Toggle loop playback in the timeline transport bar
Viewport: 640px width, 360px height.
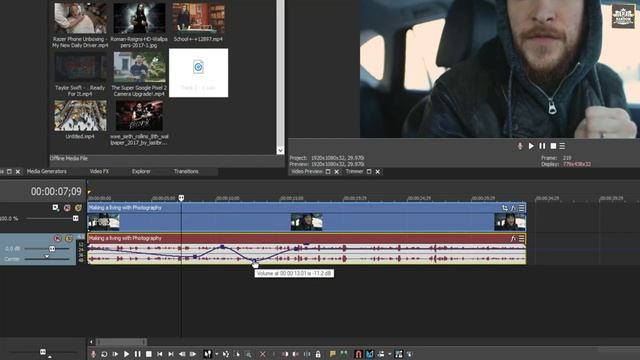104,354
